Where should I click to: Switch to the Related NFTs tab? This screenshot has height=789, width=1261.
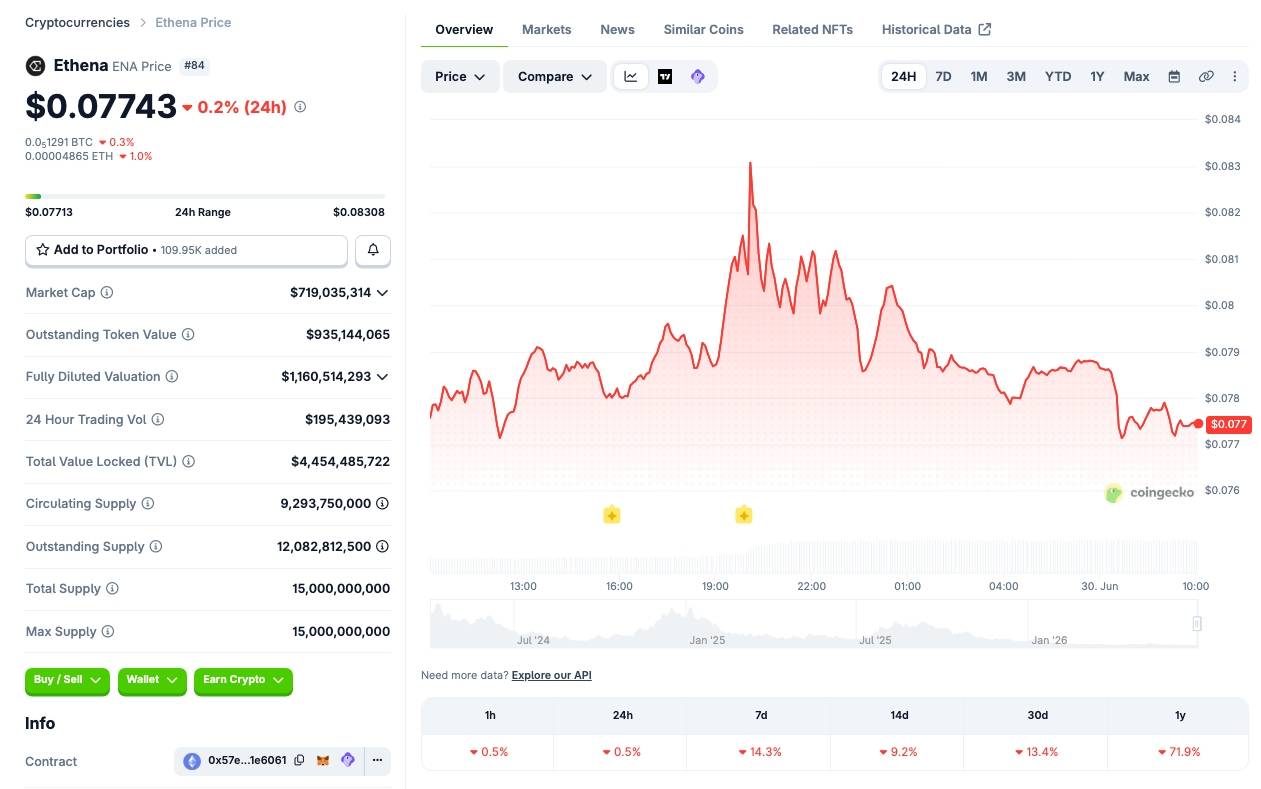coord(813,29)
